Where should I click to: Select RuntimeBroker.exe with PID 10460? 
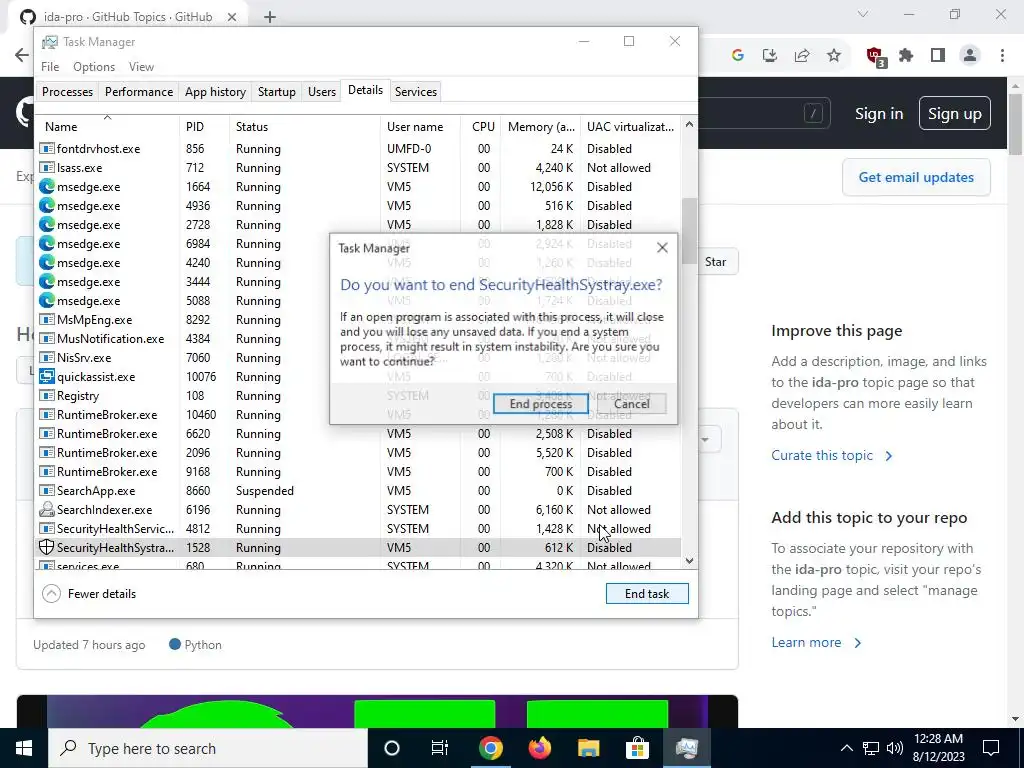pos(183,415)
